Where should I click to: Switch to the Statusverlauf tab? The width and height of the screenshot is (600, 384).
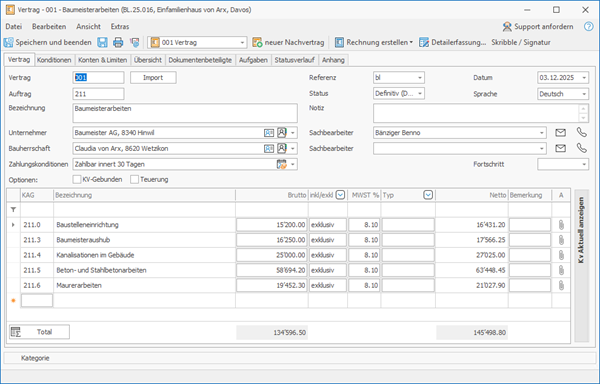[294, 60]
